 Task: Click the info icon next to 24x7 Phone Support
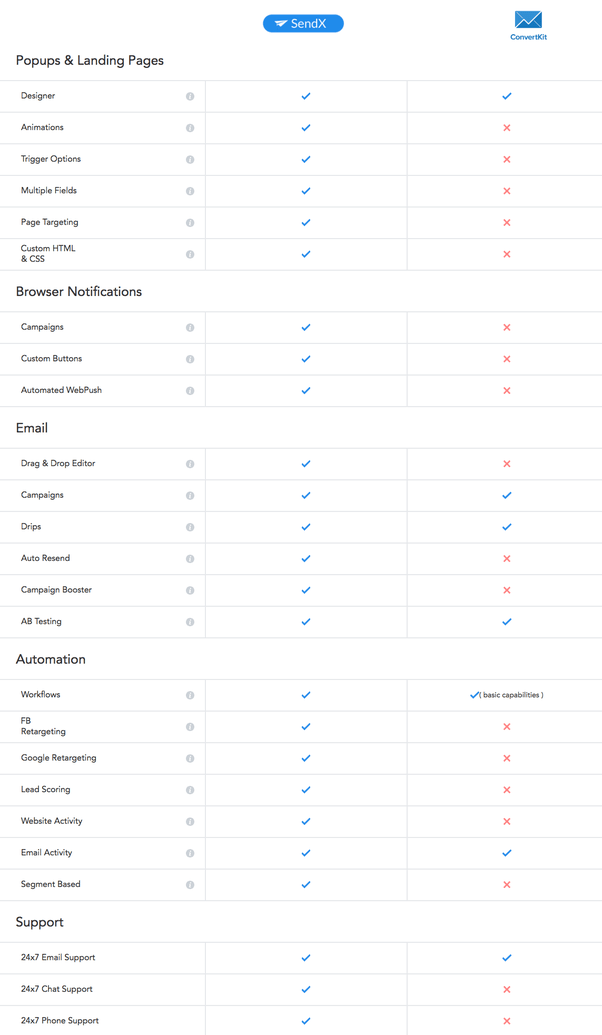(189, 1021)
